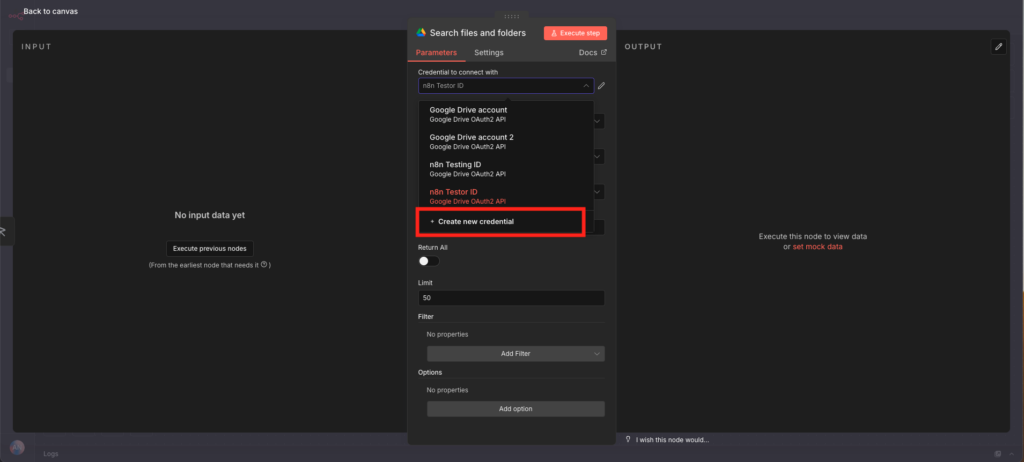The height and width of the screenshot is (462, 1024).
Task: Click the 'set mock data' link
Action: point(817,246)
